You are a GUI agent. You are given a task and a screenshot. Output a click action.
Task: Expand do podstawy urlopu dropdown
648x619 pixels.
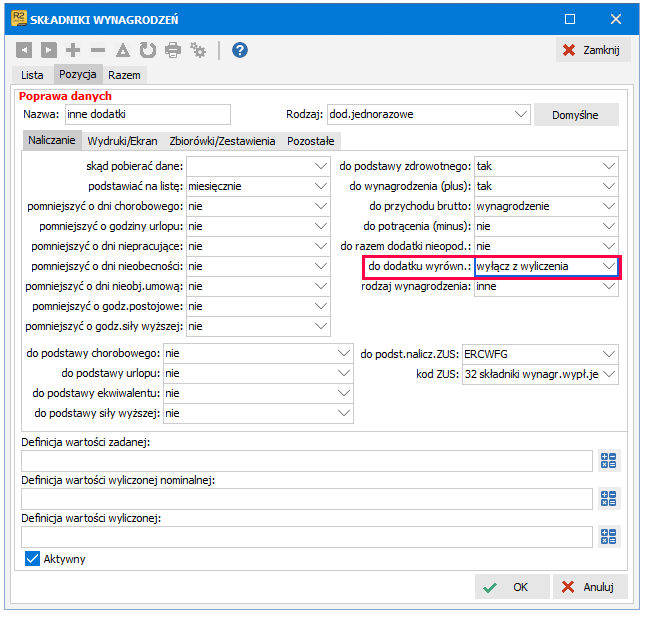point(344,374)
